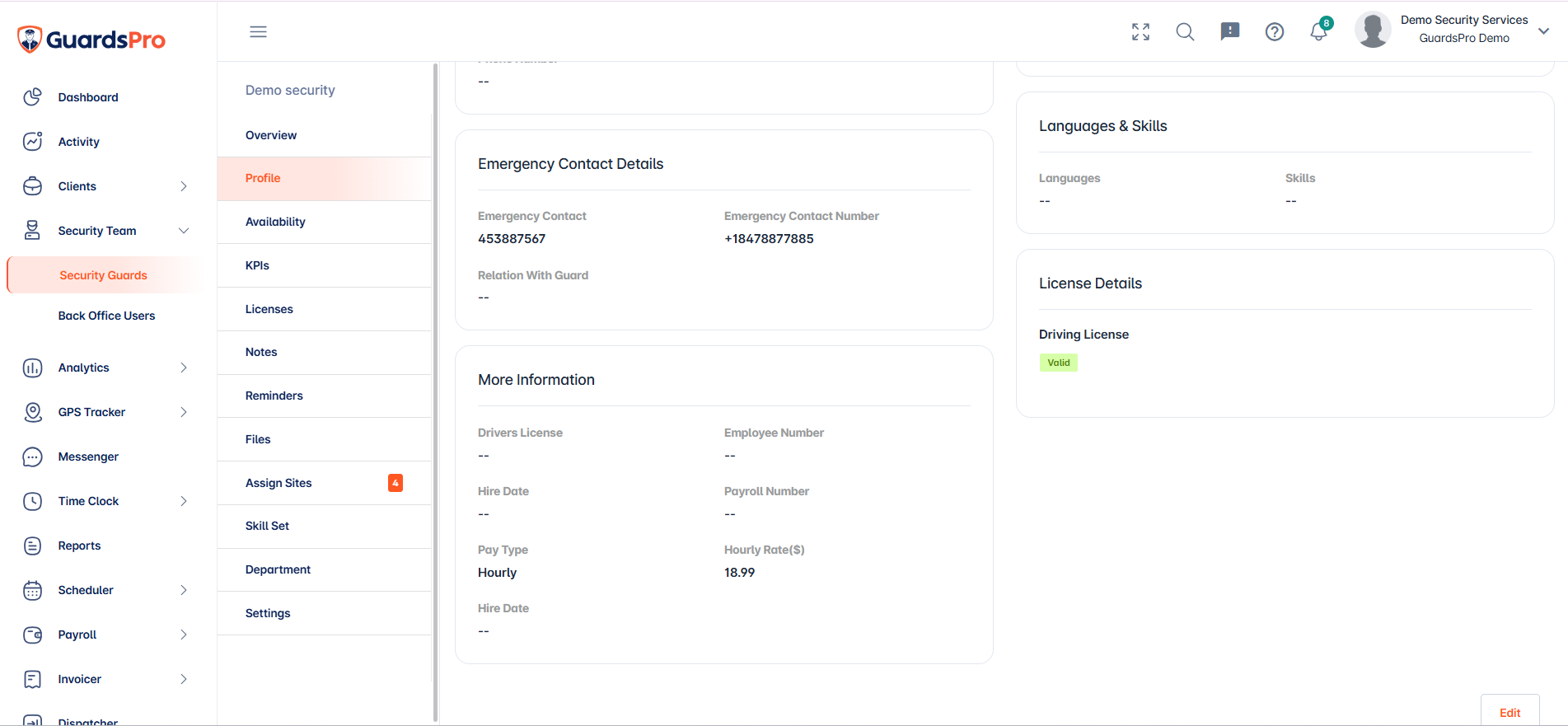The image size is (1568, 726).
Task: Click the GPS Tracker pin icon
Action: [32, 412]
